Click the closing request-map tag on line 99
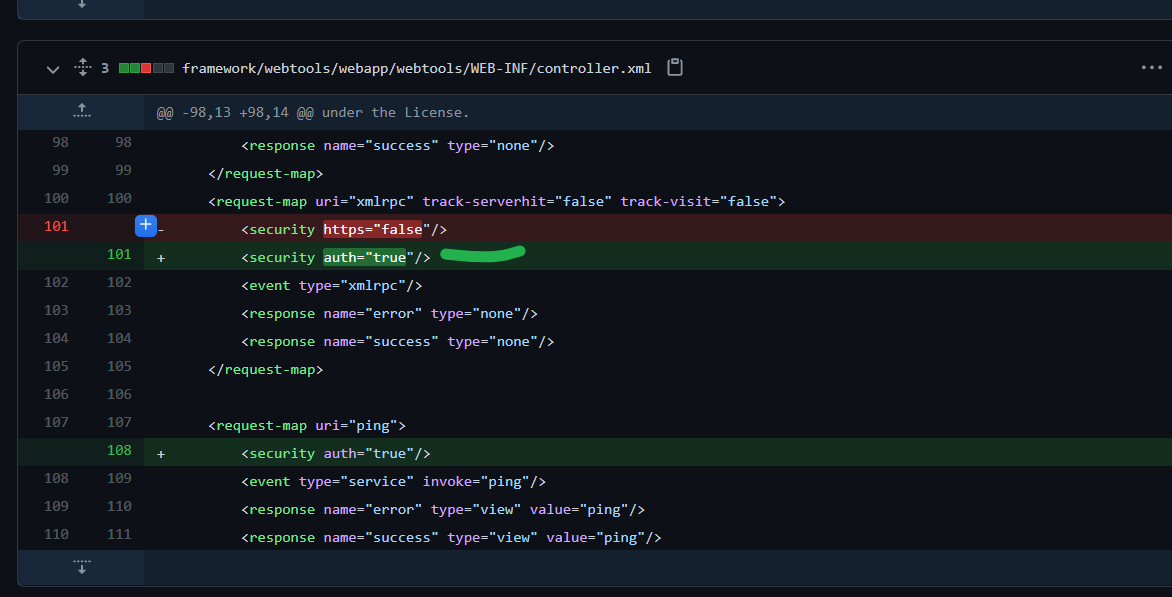The height and width of the screenshot is (597, 1172). [x=265, y=173]
